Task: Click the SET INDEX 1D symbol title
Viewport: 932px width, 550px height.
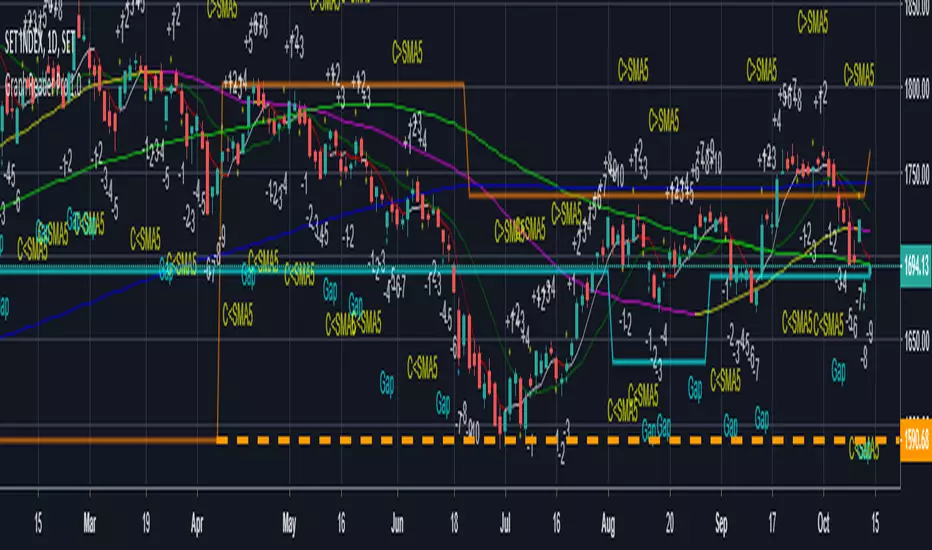Action: coord(39,42)
